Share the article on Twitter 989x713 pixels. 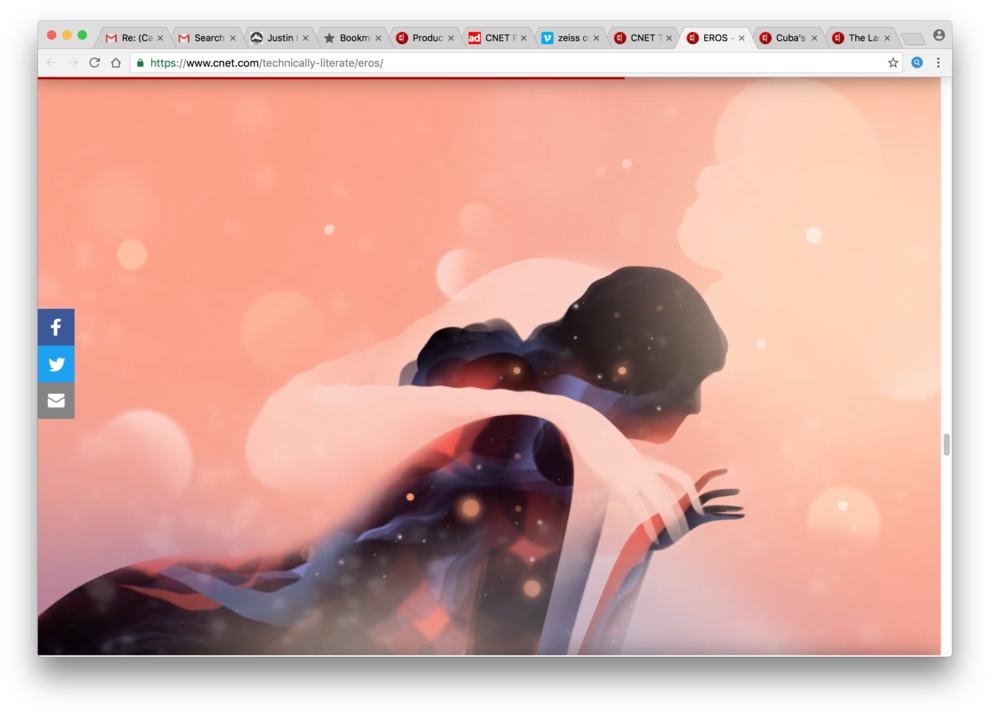pyautogui.click(x=56, y=363)
